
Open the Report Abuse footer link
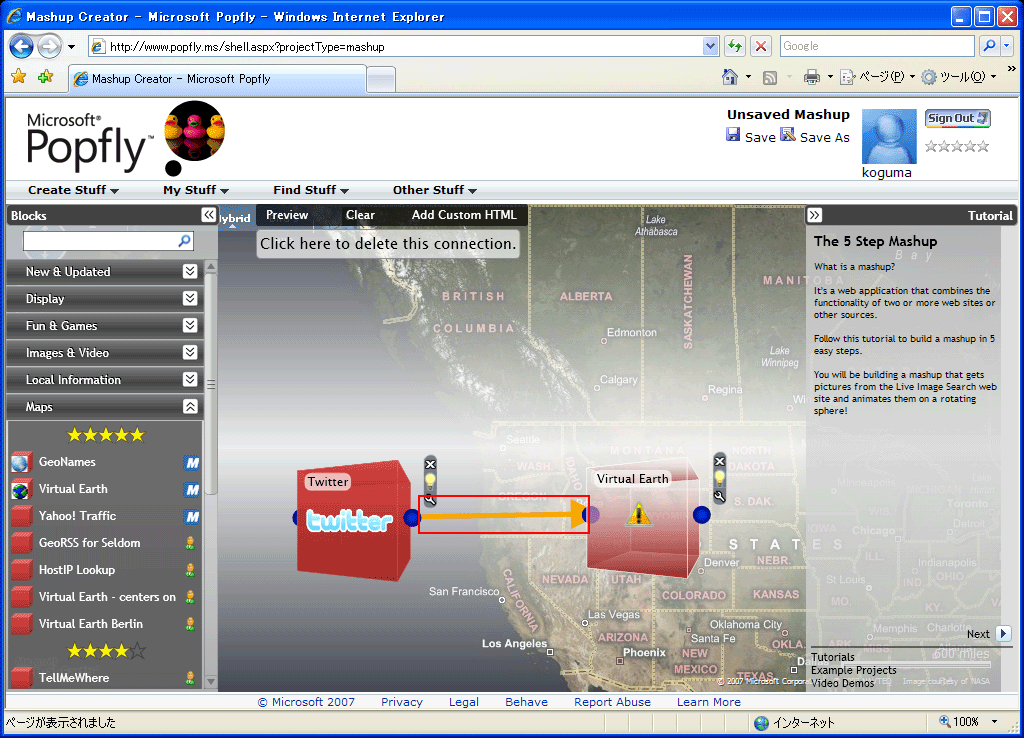click(x=613, y=702)
